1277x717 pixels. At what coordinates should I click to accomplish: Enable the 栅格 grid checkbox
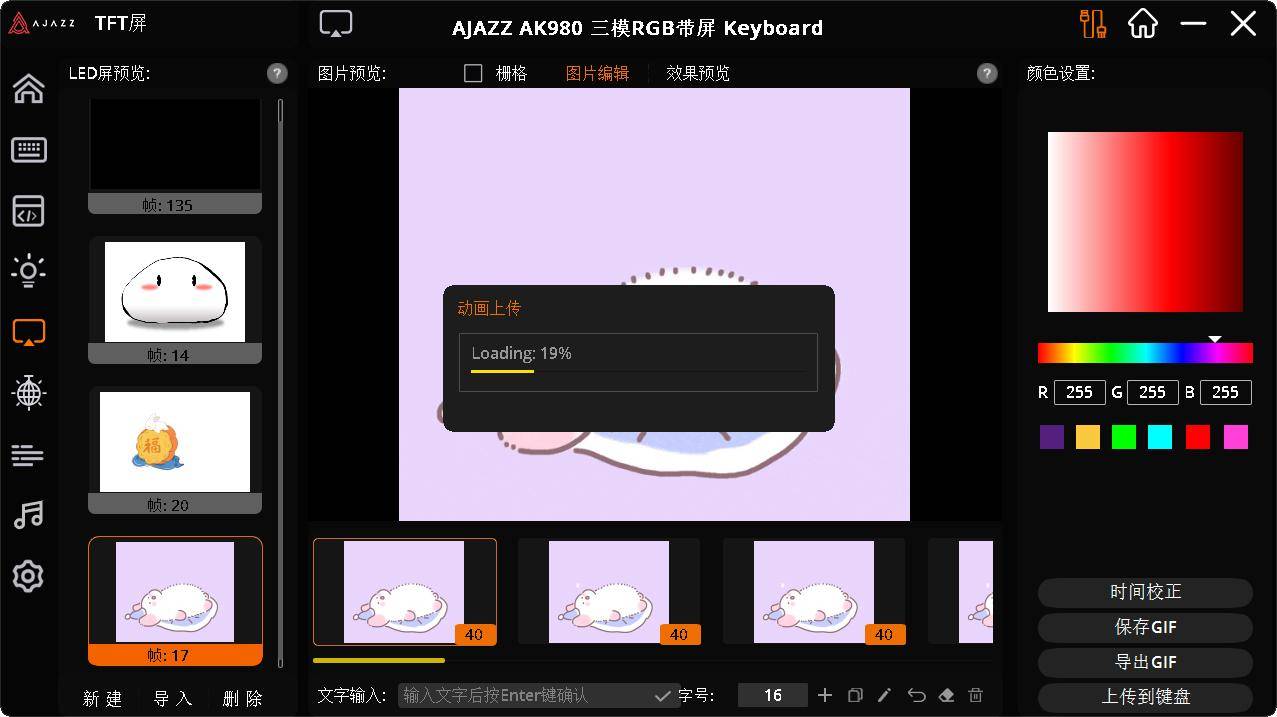point(474,73)
